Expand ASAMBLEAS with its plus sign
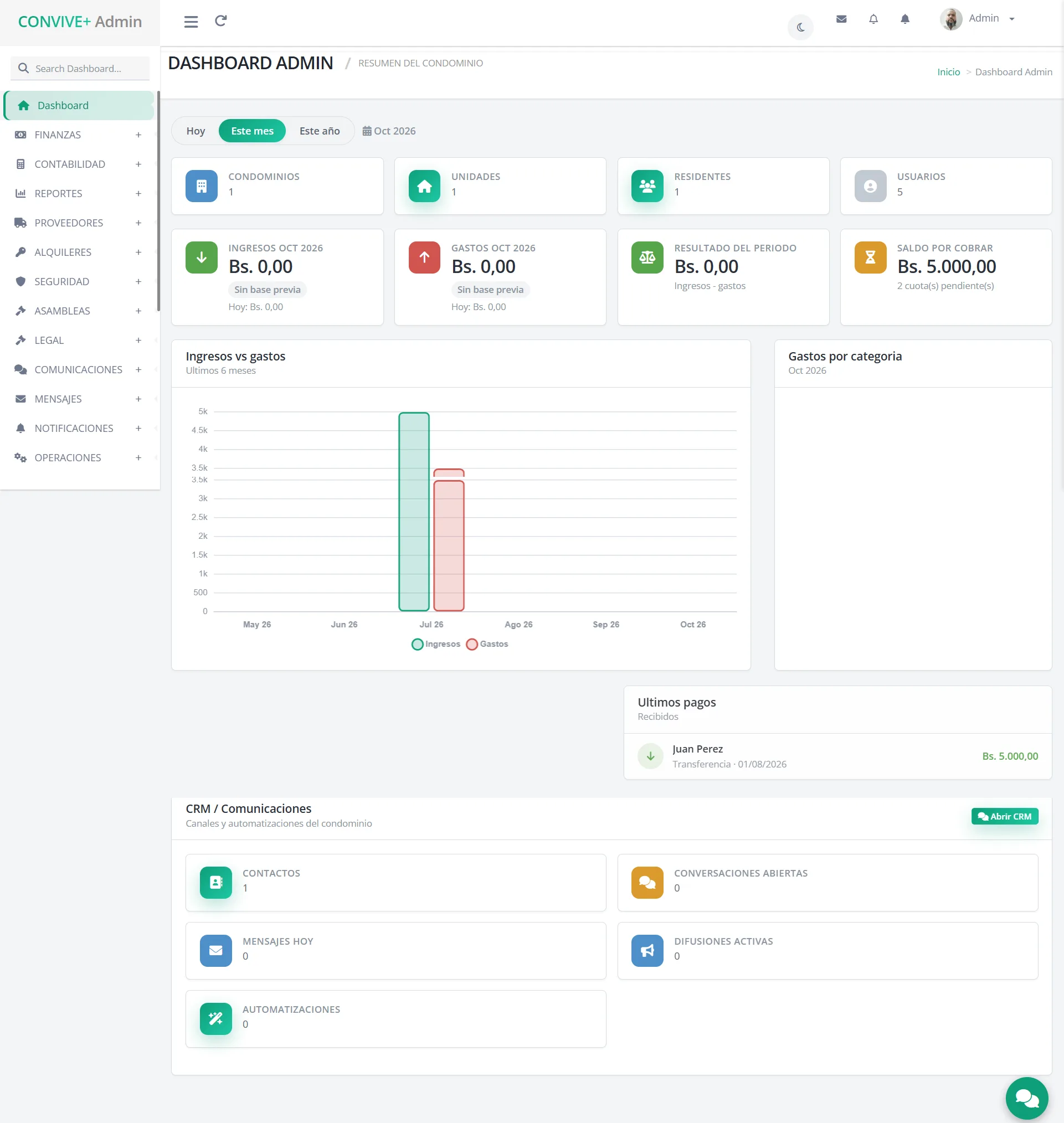 (138, 311)
